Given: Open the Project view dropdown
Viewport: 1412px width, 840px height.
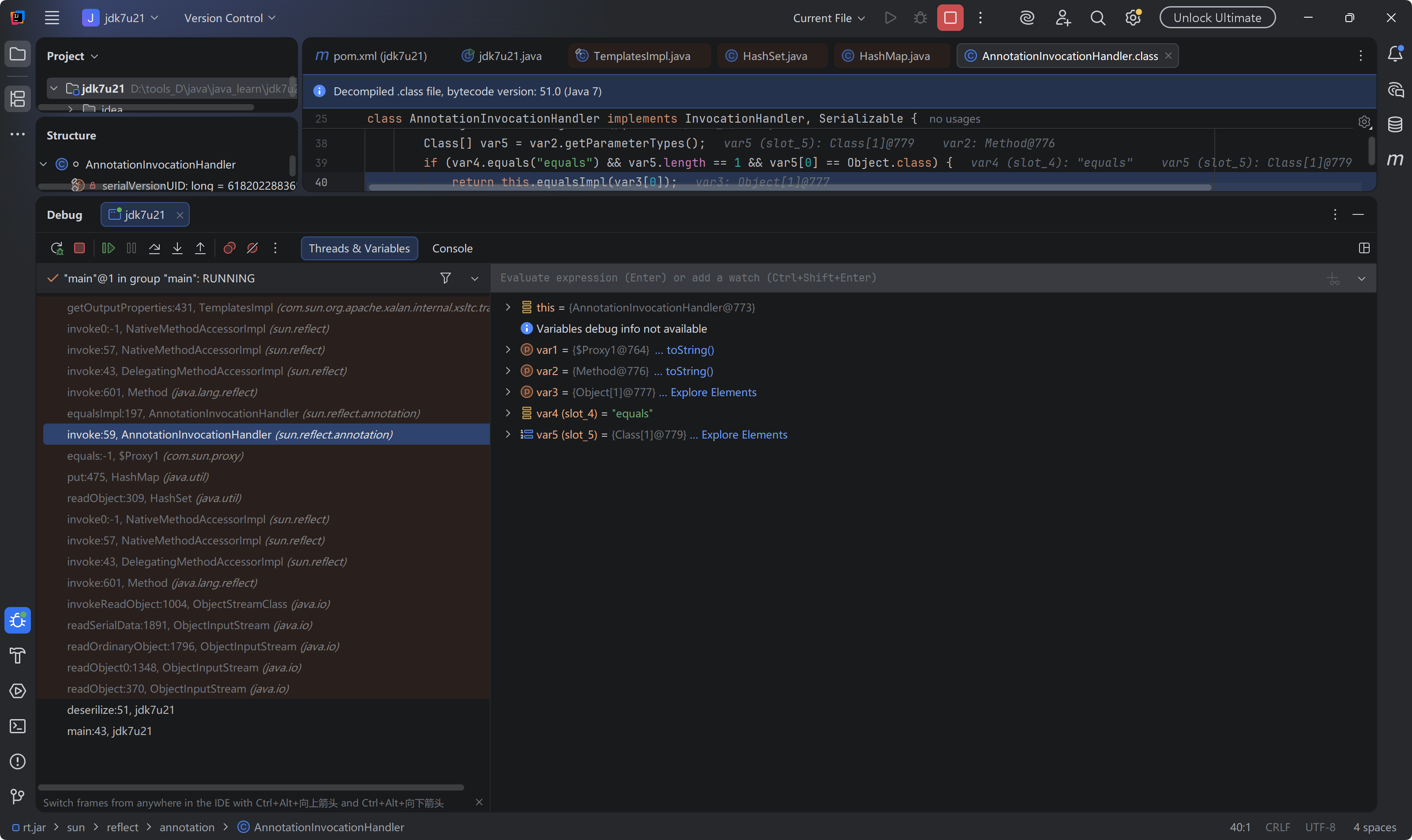Looking at the screenshot, I should [72, 56].
